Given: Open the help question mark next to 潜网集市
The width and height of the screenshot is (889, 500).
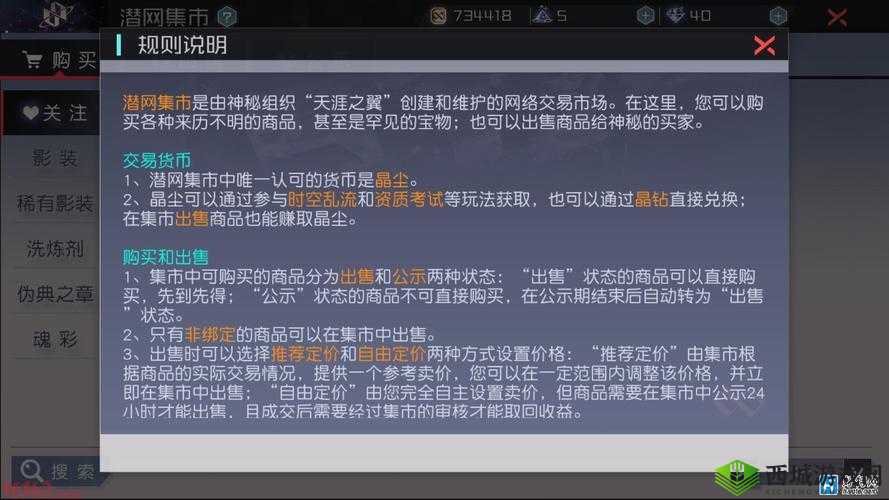Looking at the screenshot, I should coord(227,17).
